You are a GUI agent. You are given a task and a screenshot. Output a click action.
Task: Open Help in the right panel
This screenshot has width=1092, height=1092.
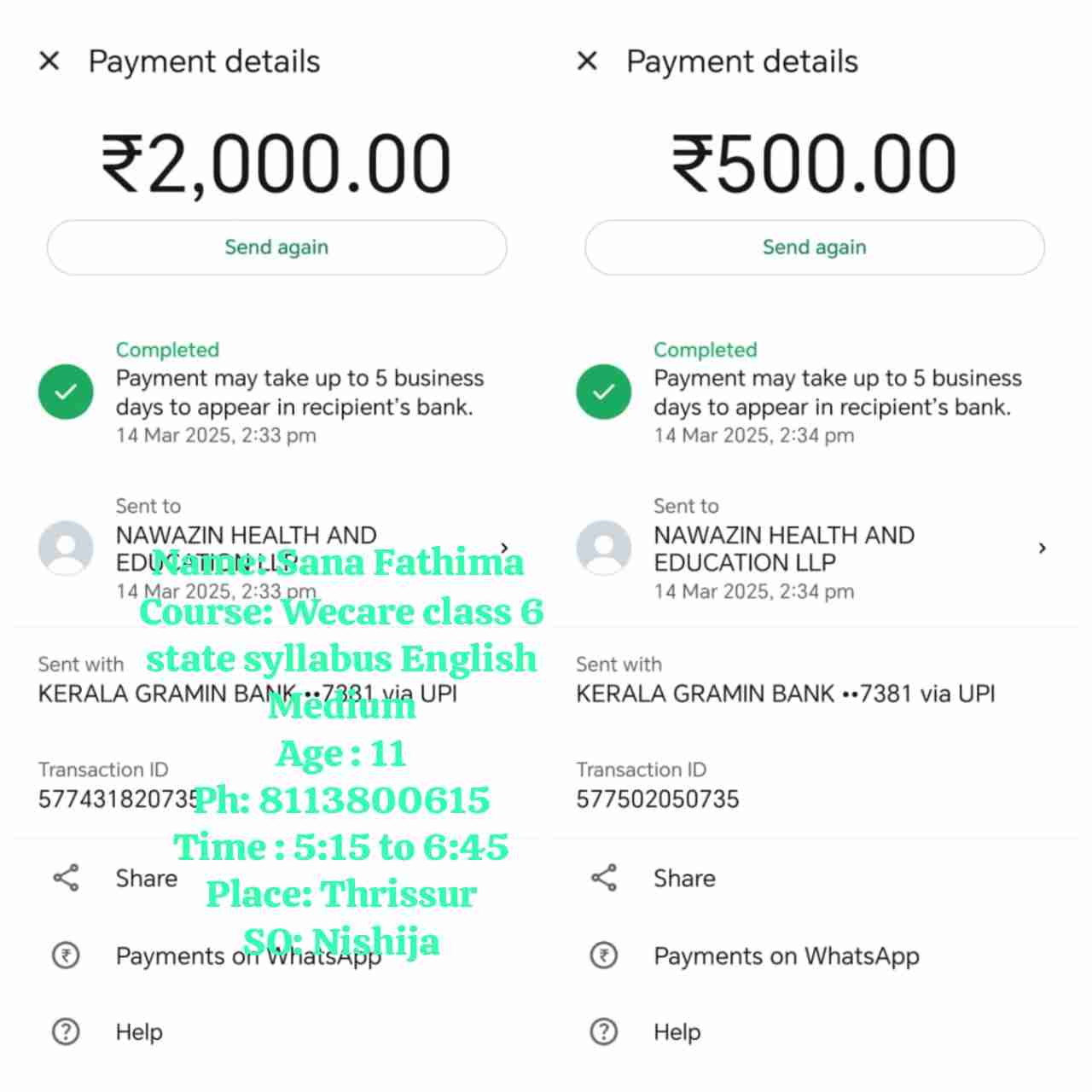pos(677,1032)
